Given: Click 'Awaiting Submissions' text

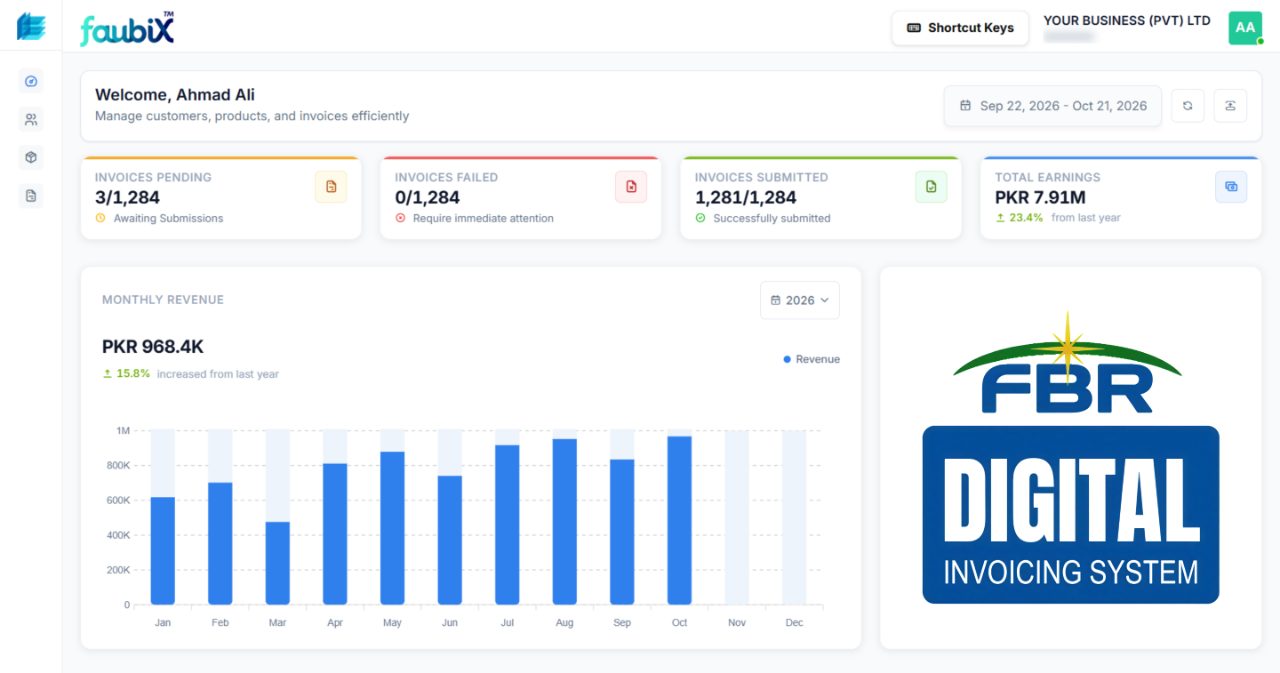Looking at the screenshot, I should click(168, 218).
